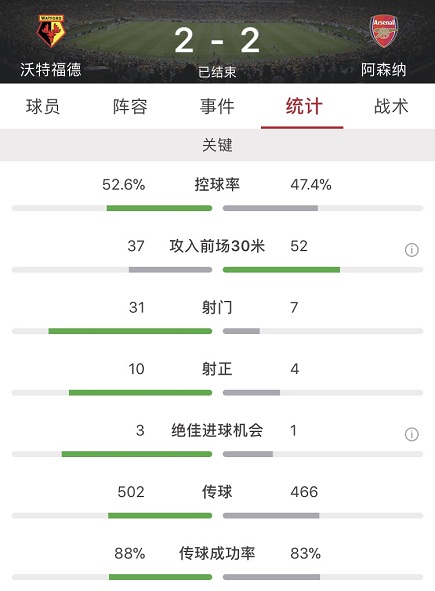Open the 战术 tab

tap(391, 107)
